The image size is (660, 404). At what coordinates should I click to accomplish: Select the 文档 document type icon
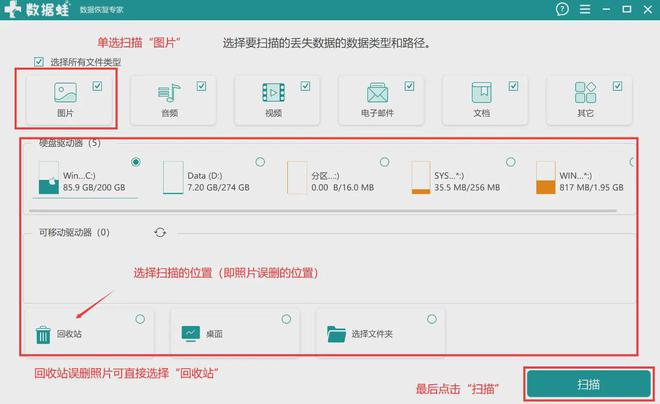(x=482, y=92)
